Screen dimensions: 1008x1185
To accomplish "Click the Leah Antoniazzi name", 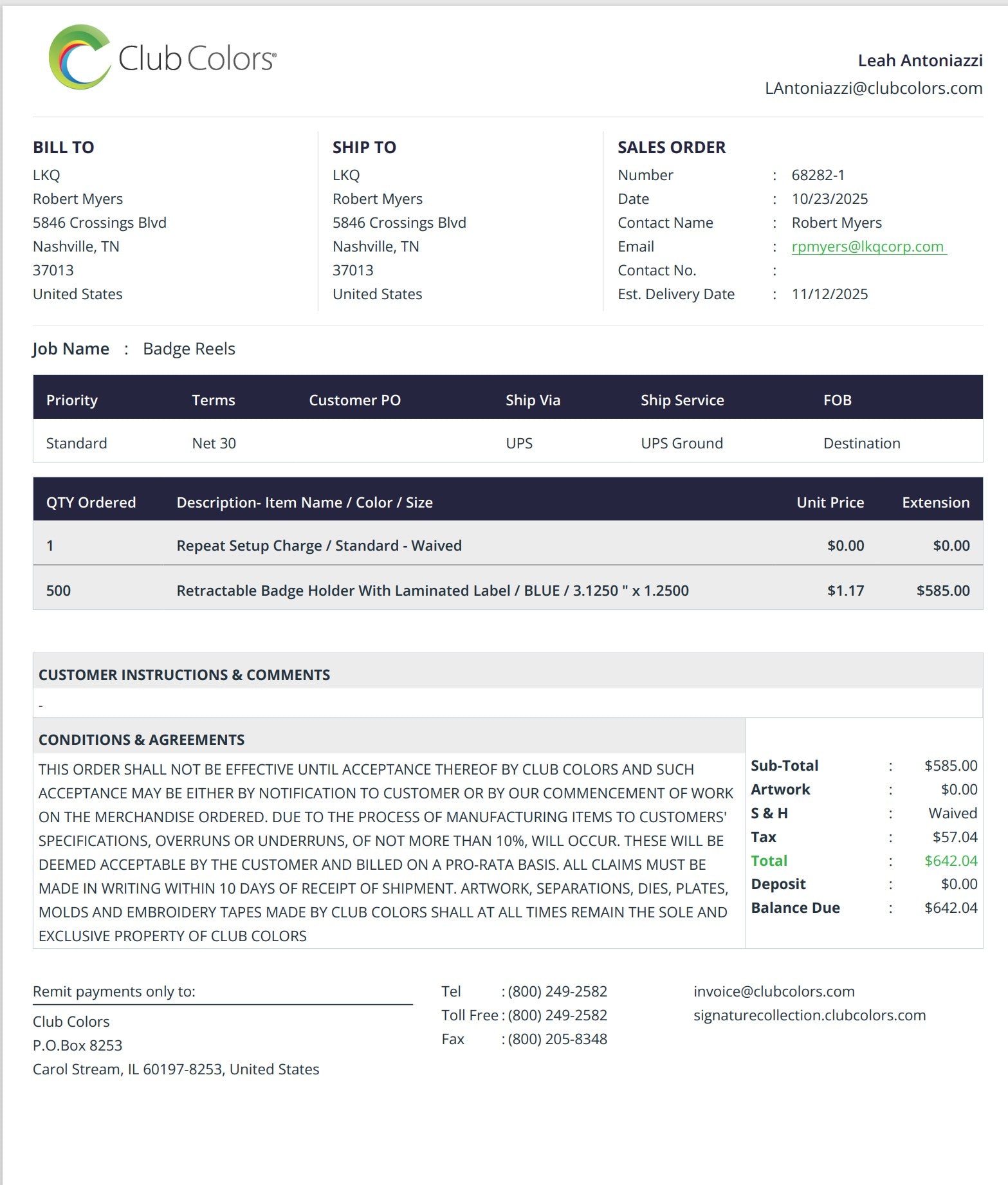I will [919, 60].
